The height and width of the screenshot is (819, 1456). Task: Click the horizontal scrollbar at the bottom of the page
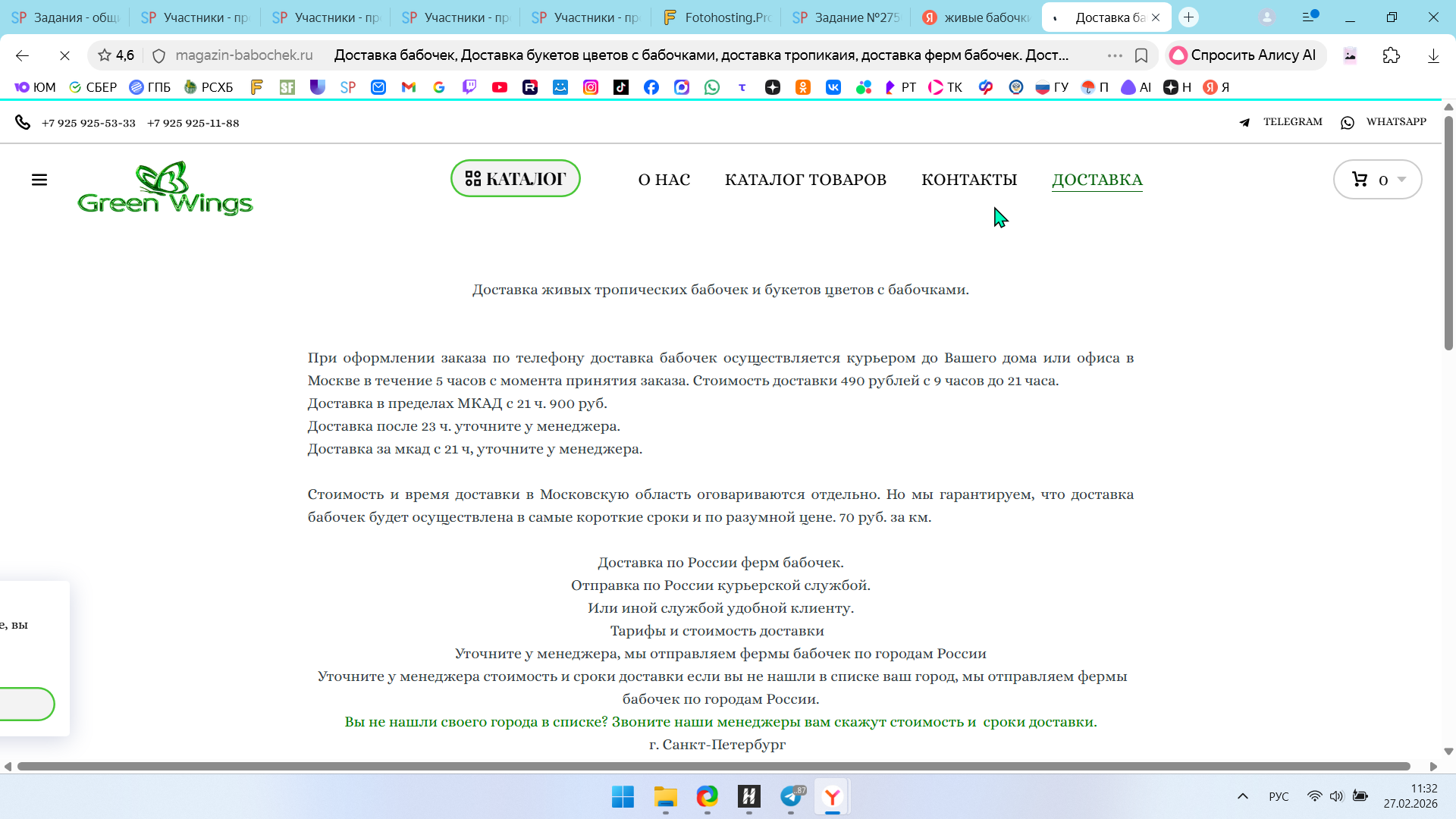click(713, 767)
